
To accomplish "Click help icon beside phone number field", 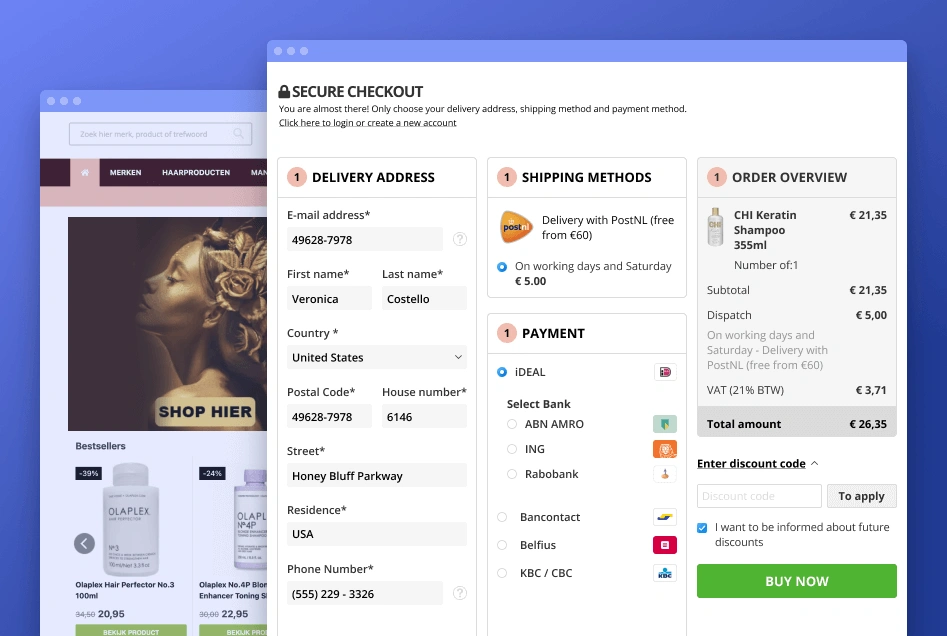I will pos(460,593).
